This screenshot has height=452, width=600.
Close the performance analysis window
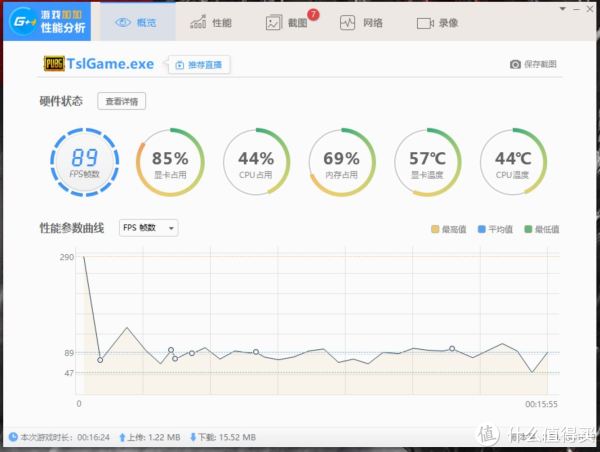click(590, 9)
